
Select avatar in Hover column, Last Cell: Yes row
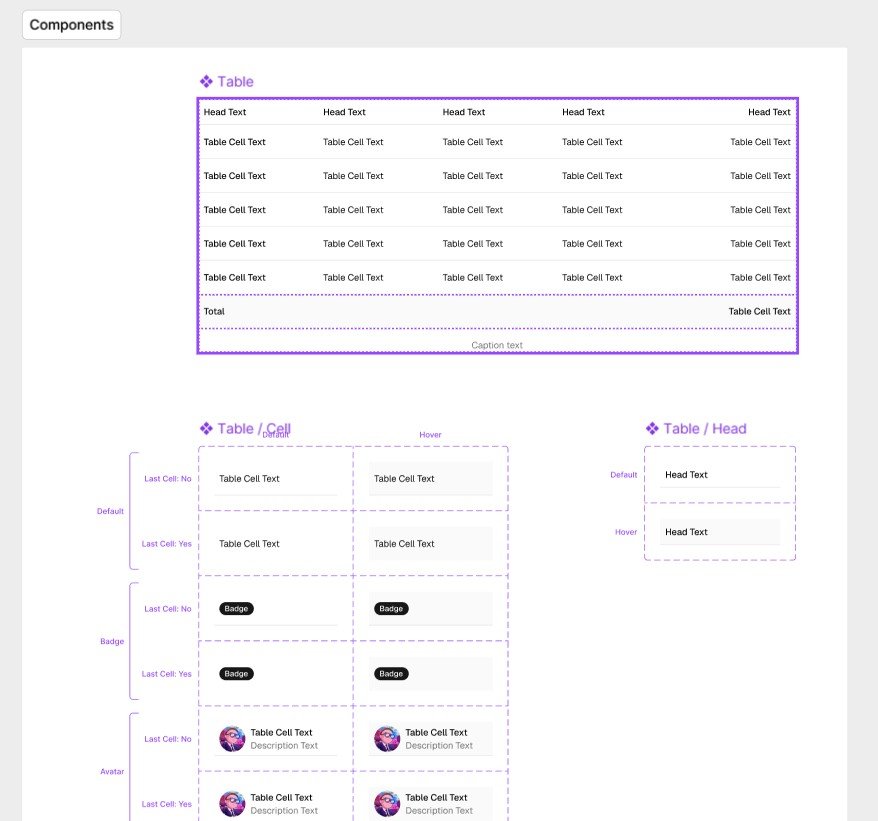(x=387, y=804)
